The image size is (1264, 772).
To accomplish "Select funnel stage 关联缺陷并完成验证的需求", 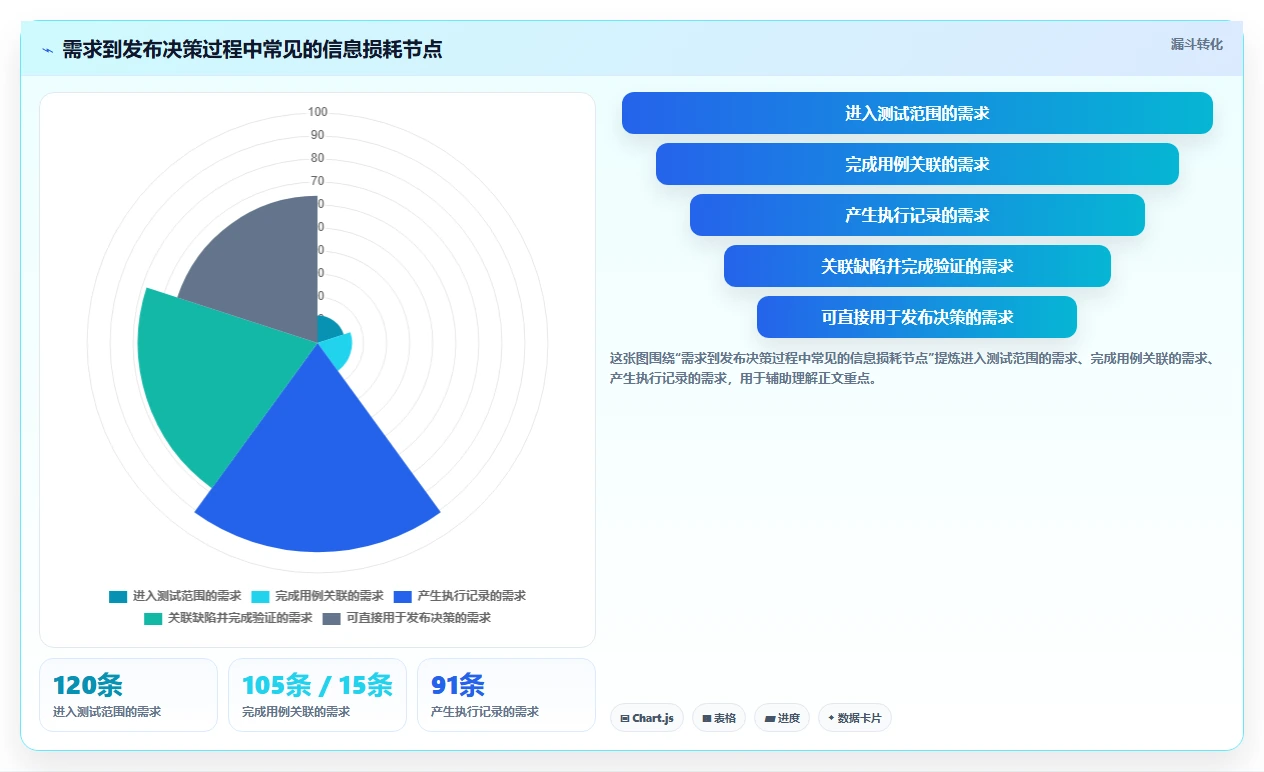I will [x=917, y=266].
